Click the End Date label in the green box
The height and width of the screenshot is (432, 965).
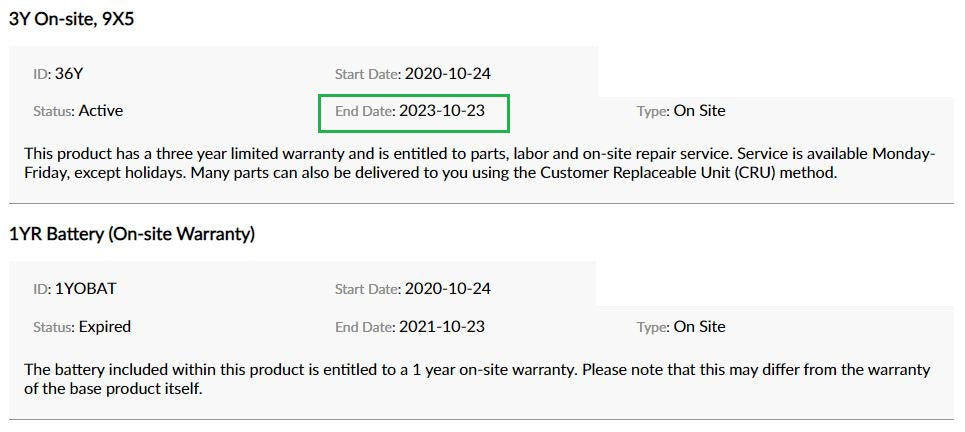[x=366, y=111]
